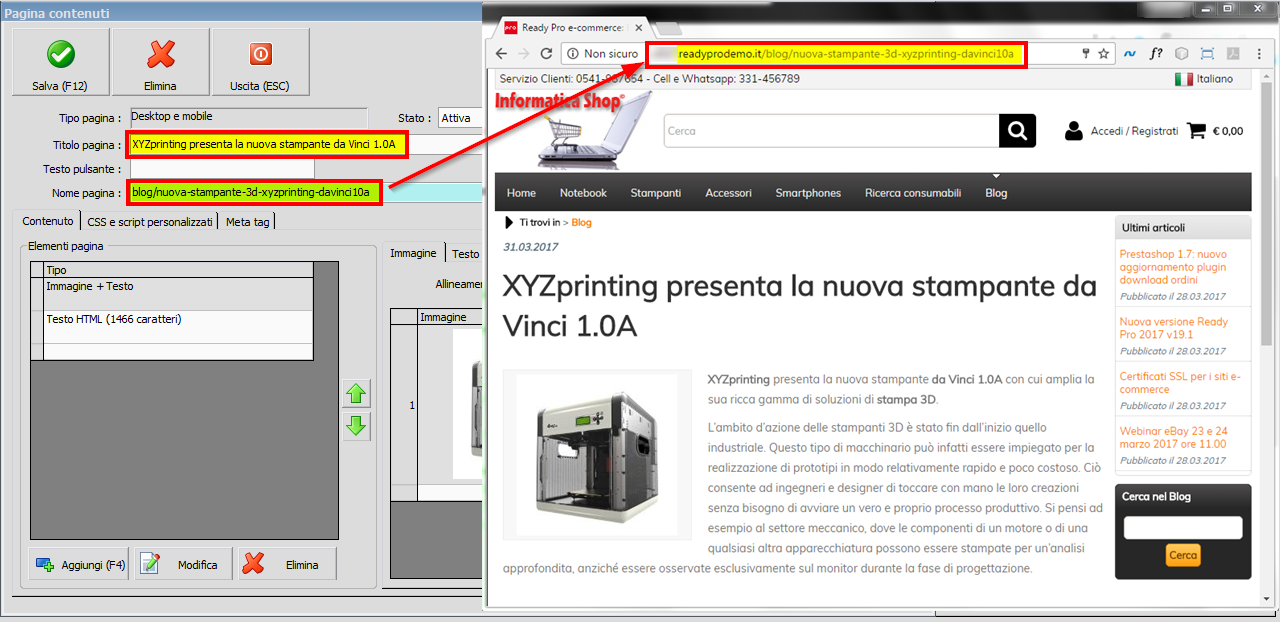
Task: Open the Prestashop 1.7 plugin article link
Action: point(1173,268)
